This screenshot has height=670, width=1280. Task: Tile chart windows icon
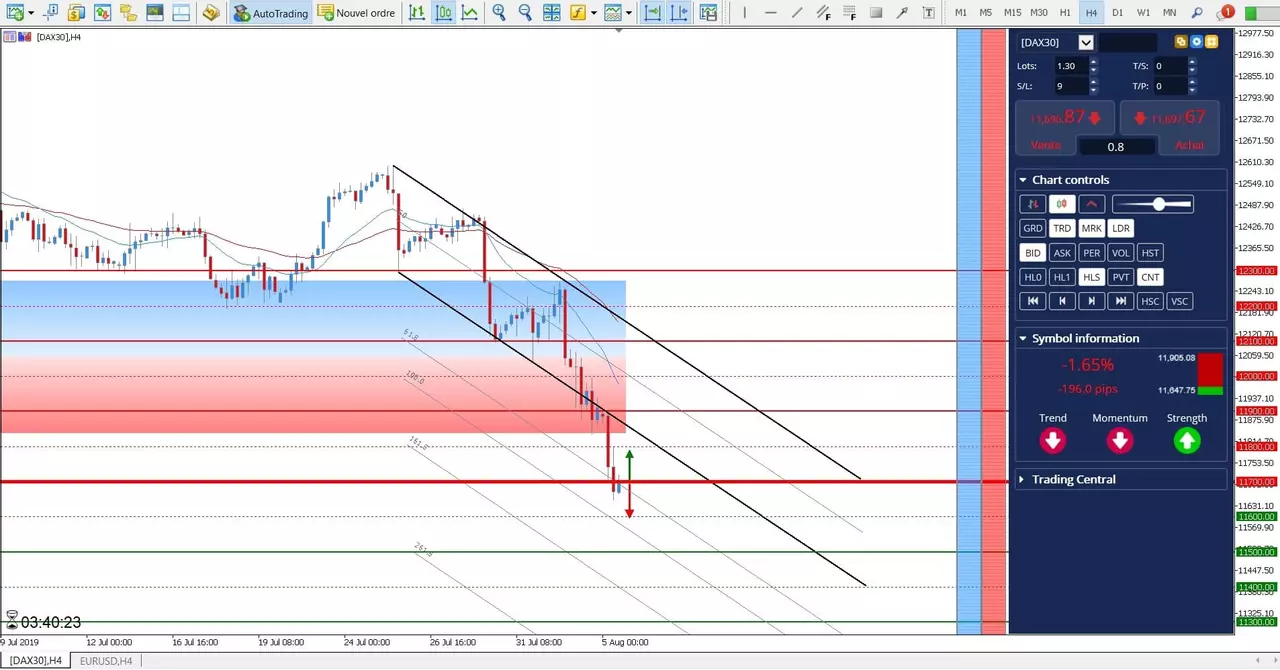point(551,13)
